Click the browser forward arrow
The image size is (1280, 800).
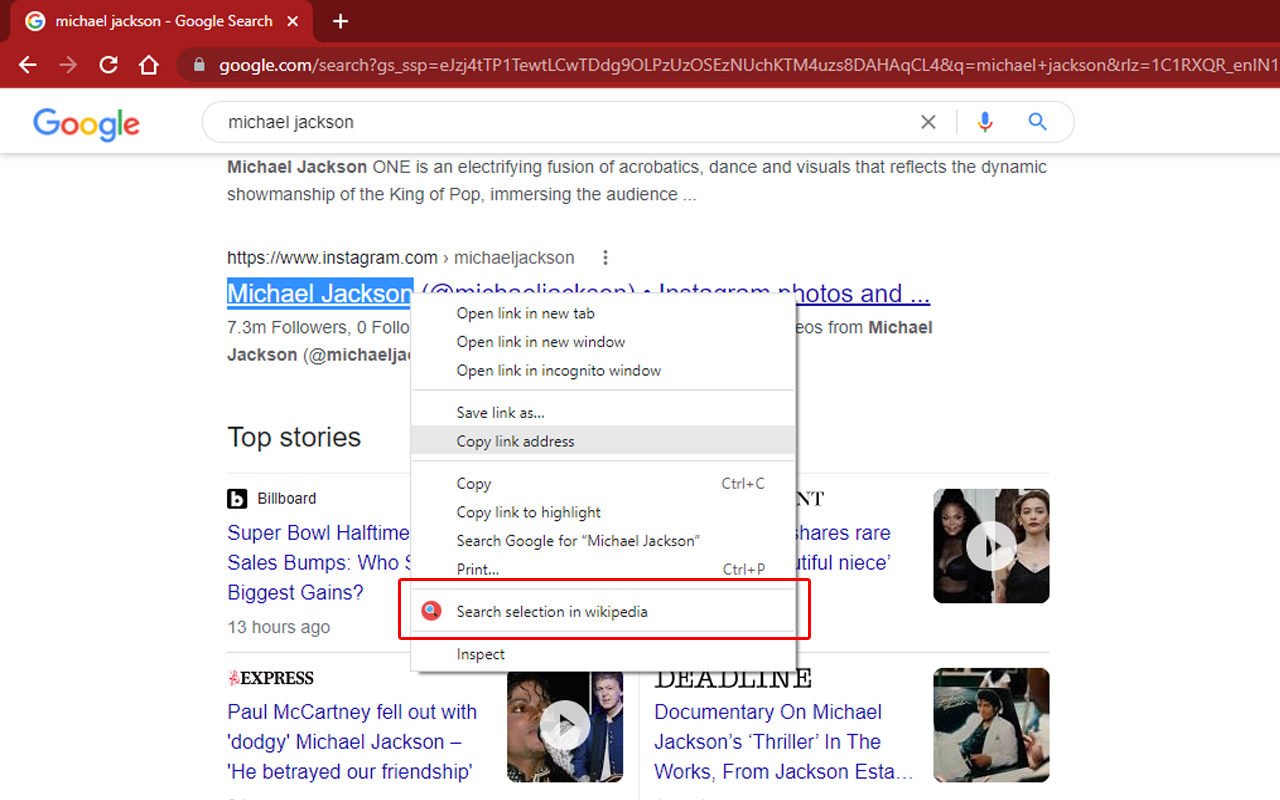point(68,65)
